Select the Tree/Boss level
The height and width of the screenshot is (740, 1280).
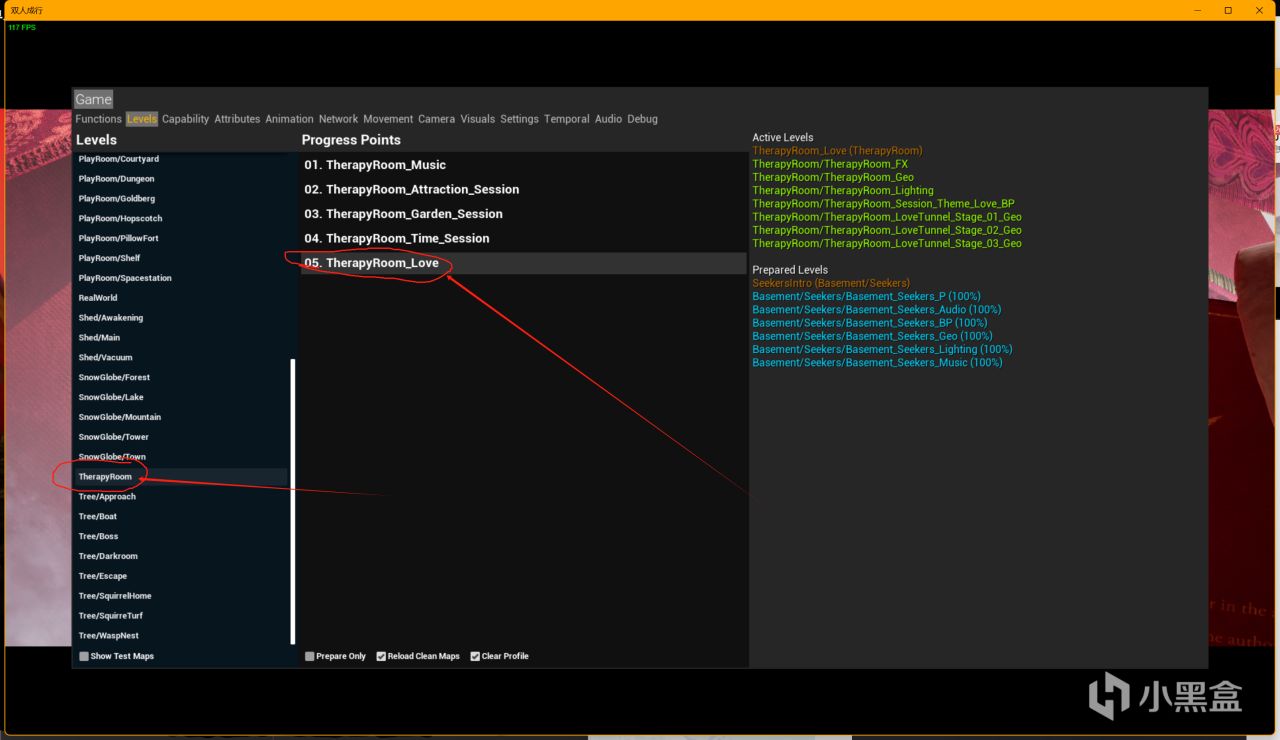tap(182, 536)
